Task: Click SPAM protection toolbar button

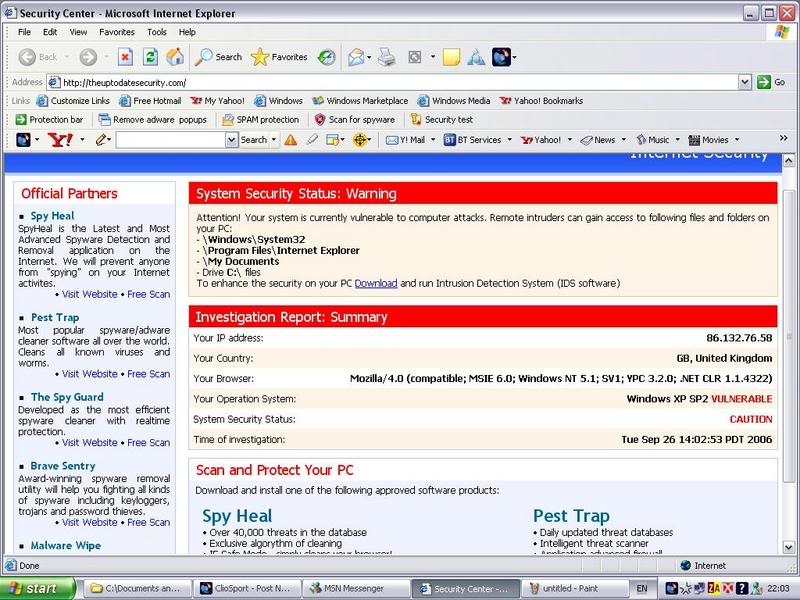Action: pyautogui.click(x=261, y=119)
